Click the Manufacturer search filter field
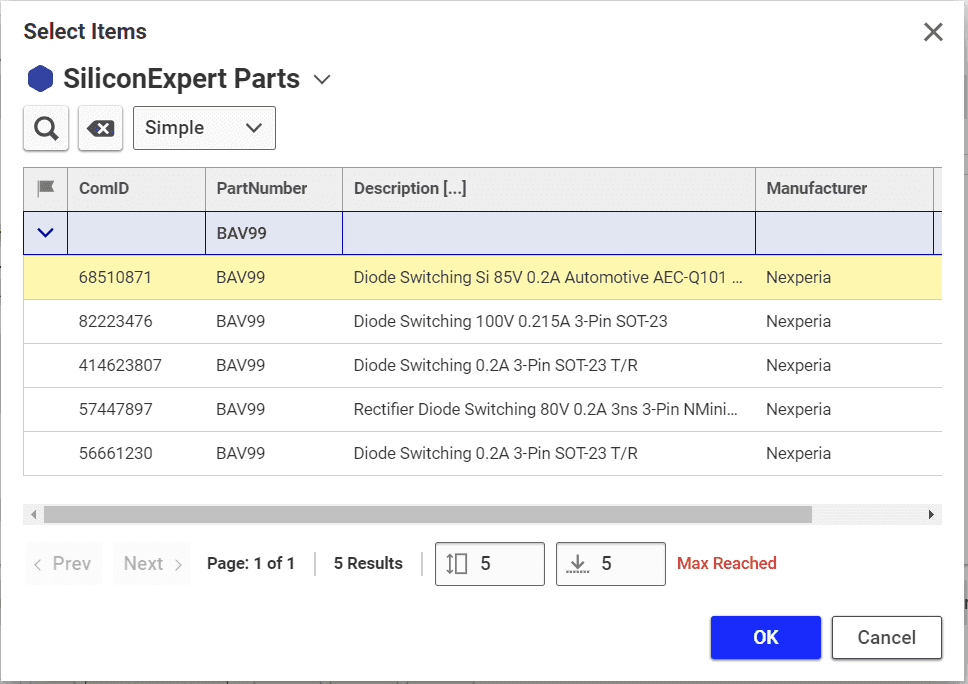Screen dimensions: 968x684 (845, 233)
